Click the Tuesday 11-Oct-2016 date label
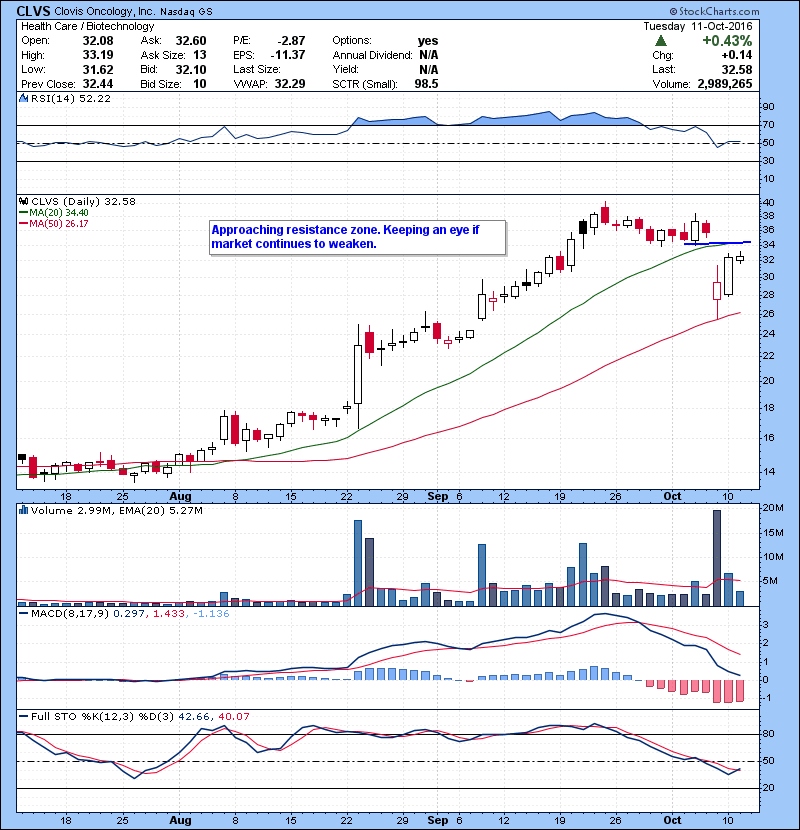 pyautogui.click(x=697, y=26)
